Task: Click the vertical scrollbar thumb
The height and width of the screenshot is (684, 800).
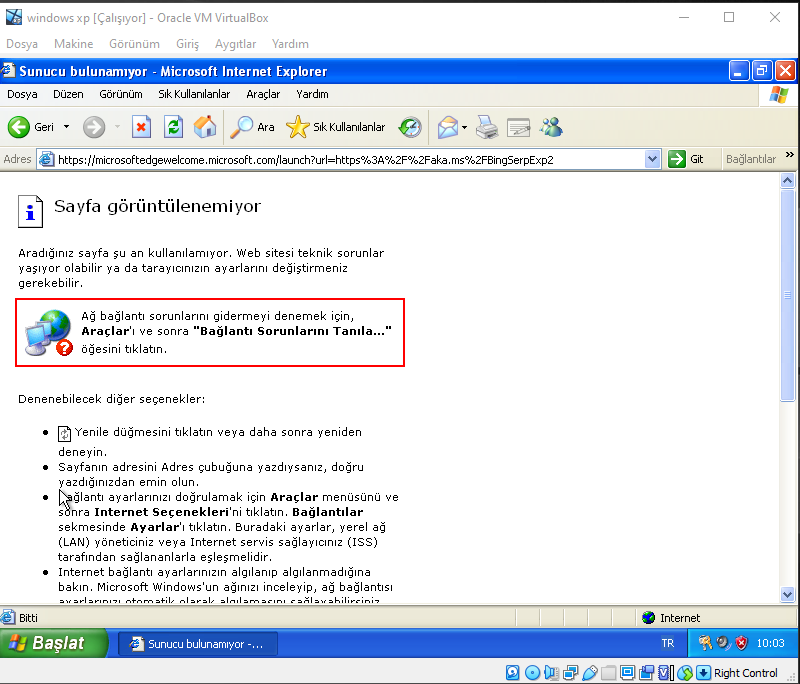Action: pyautogui.click(x=787, y=295)
